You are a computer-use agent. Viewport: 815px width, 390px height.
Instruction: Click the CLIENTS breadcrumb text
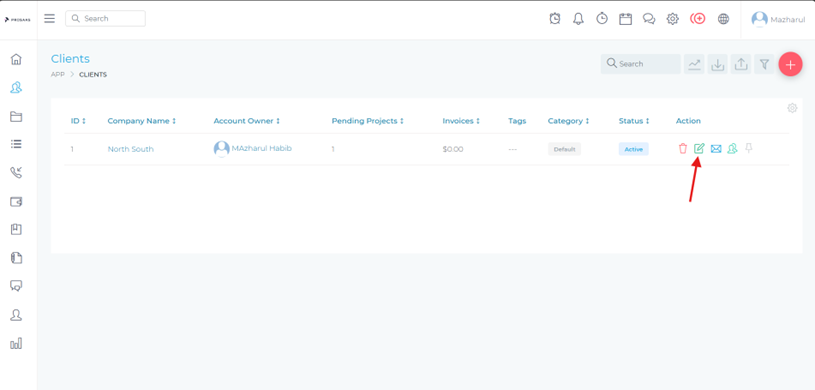click(x=93, y=74)
